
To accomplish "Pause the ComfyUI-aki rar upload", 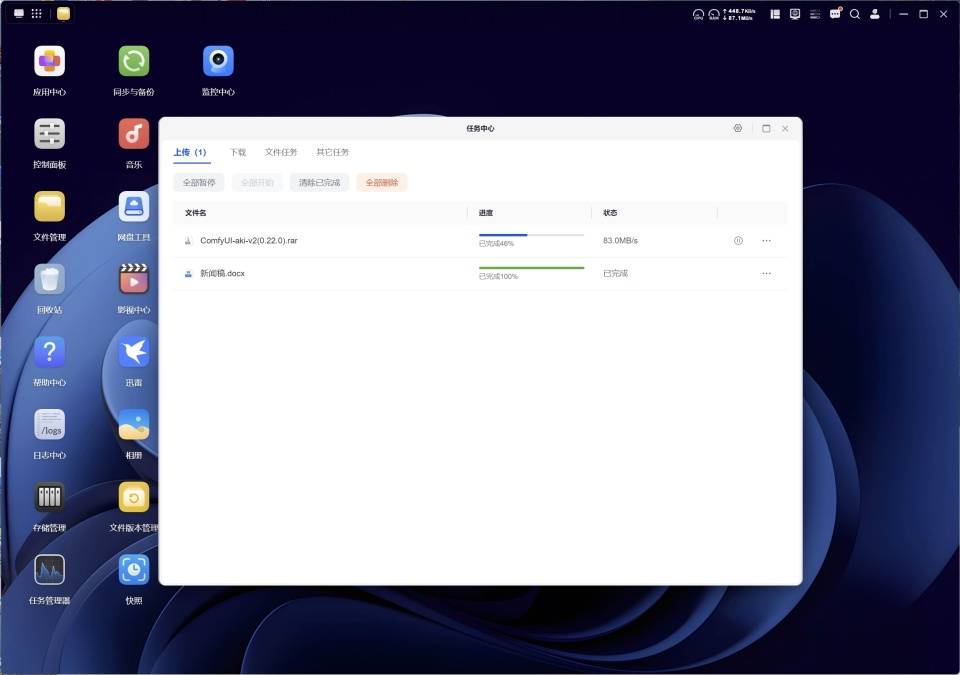I will pyautogui.click(x=738, y=241).
